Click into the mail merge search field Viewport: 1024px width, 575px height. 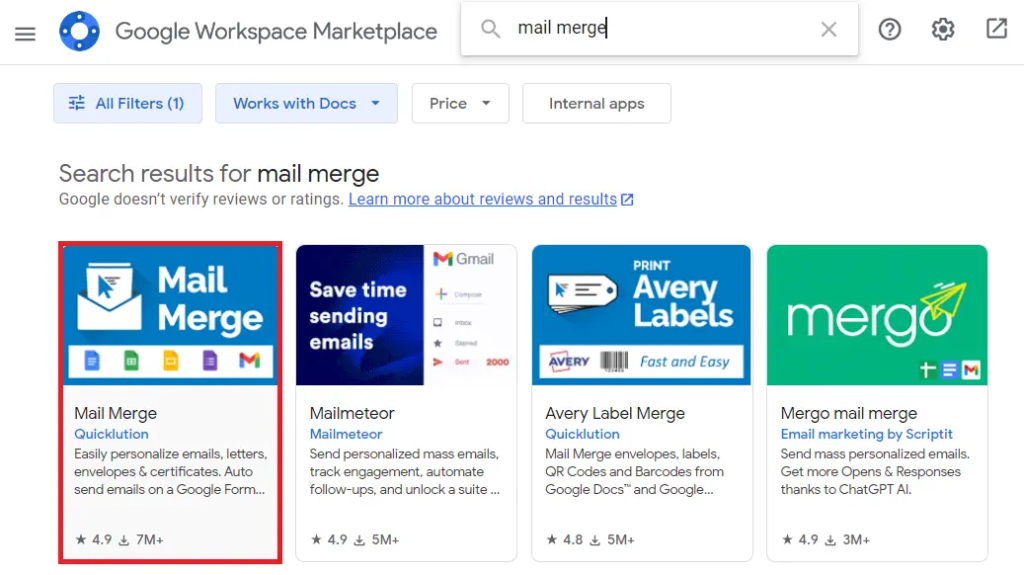[660, 29]
